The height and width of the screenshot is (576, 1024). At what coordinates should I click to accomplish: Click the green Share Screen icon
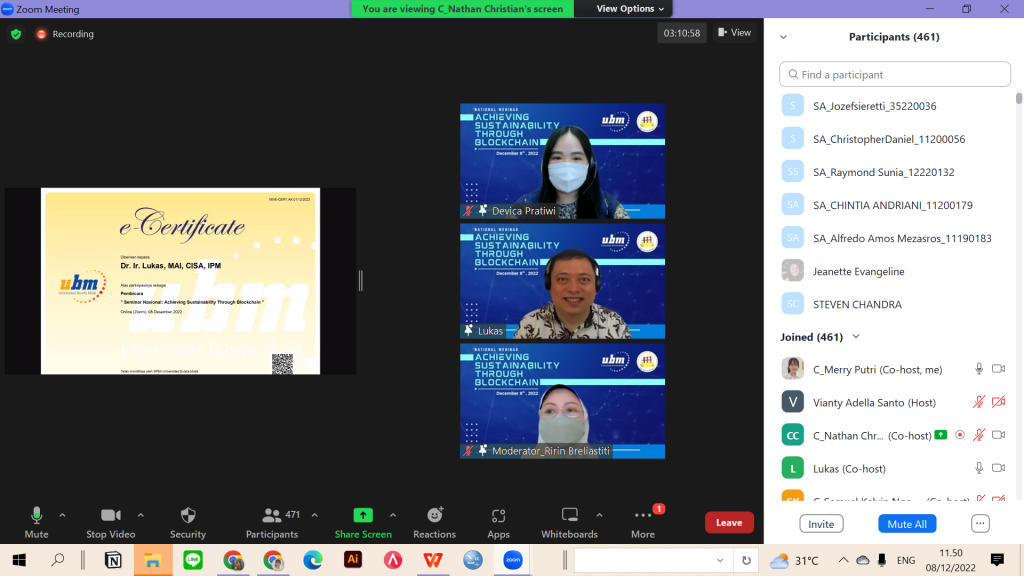(363, 515)
